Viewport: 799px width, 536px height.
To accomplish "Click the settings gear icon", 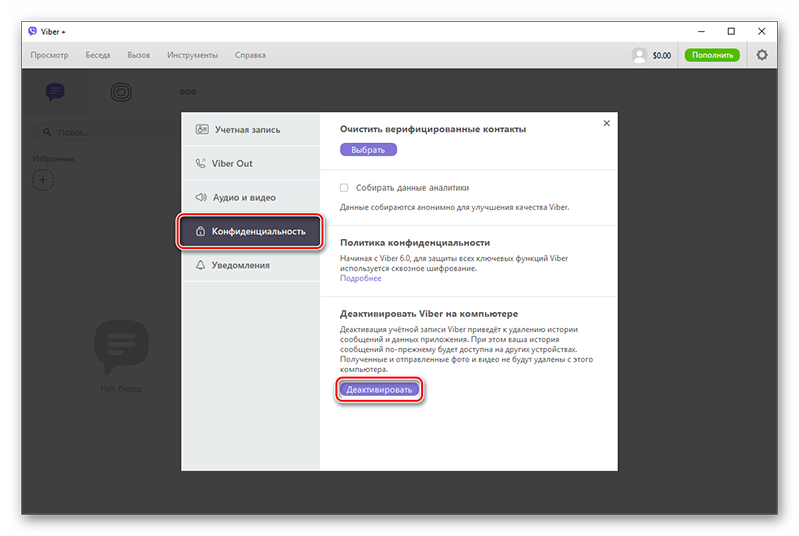I will tap(762, 55).
